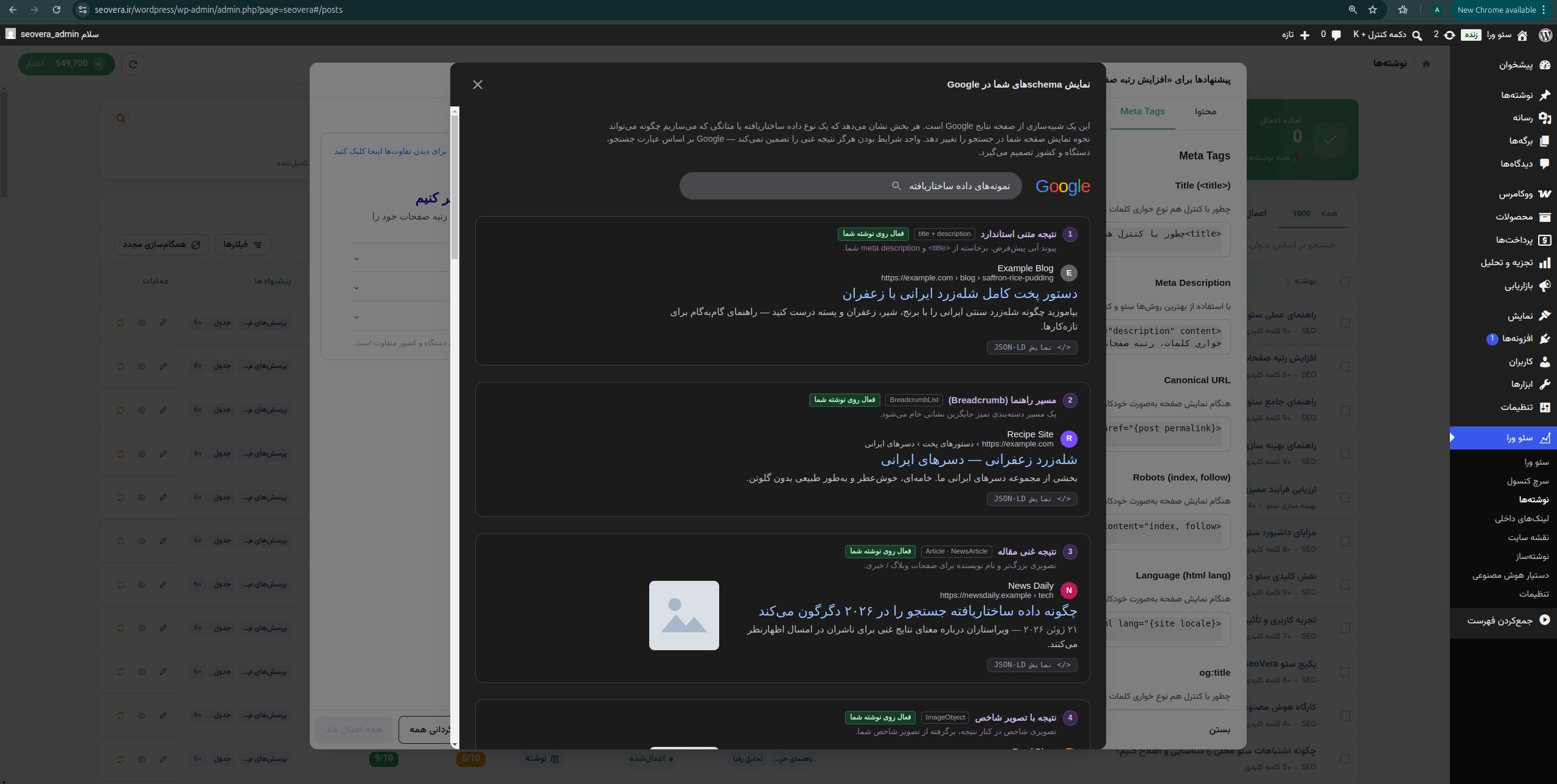Click the orange re-sync icon in the راهنمای عملی سئو row
Screen dimensions: 1557x784
[120, 322]
